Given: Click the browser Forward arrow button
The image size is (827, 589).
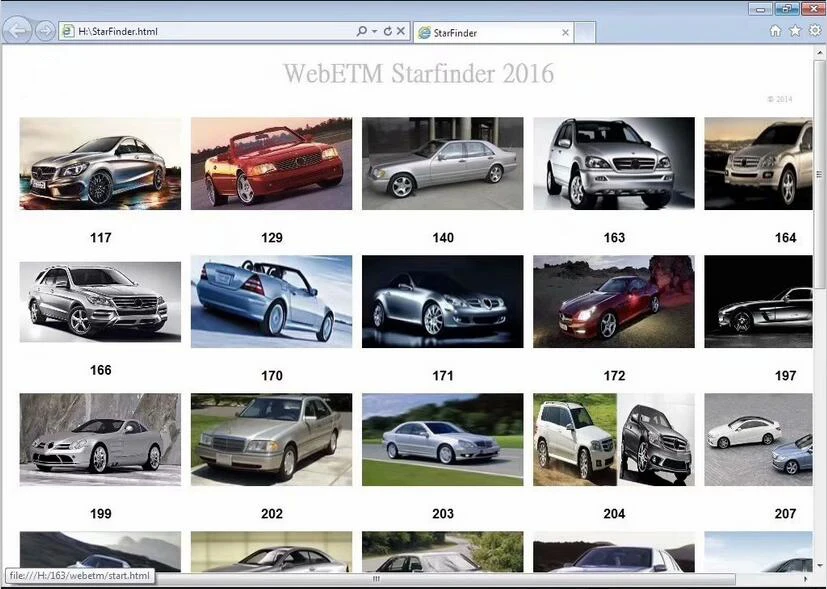Looking at the screenshot, I should [45, 31].
